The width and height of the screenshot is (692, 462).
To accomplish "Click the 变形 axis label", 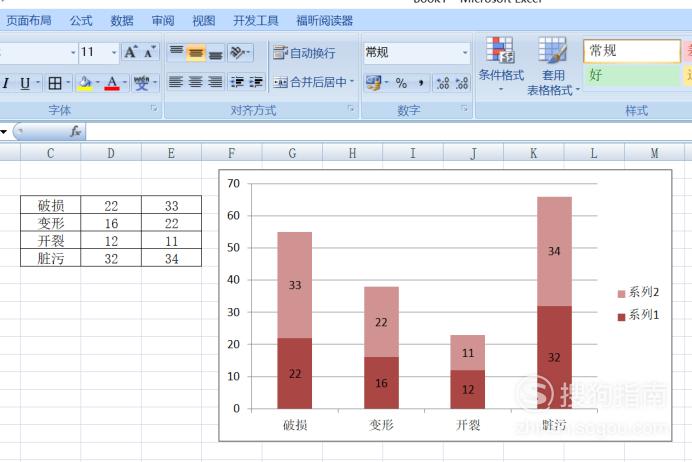I will (381, 425).
